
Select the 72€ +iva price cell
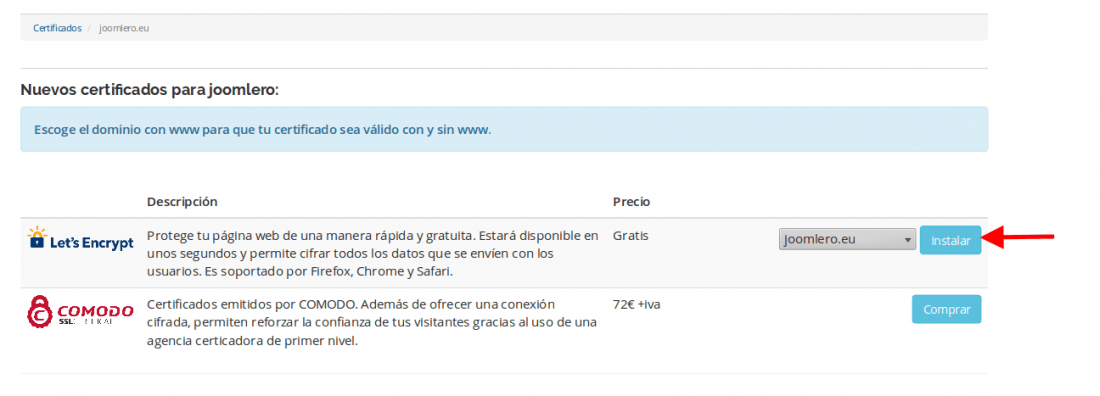coord(636,305)
